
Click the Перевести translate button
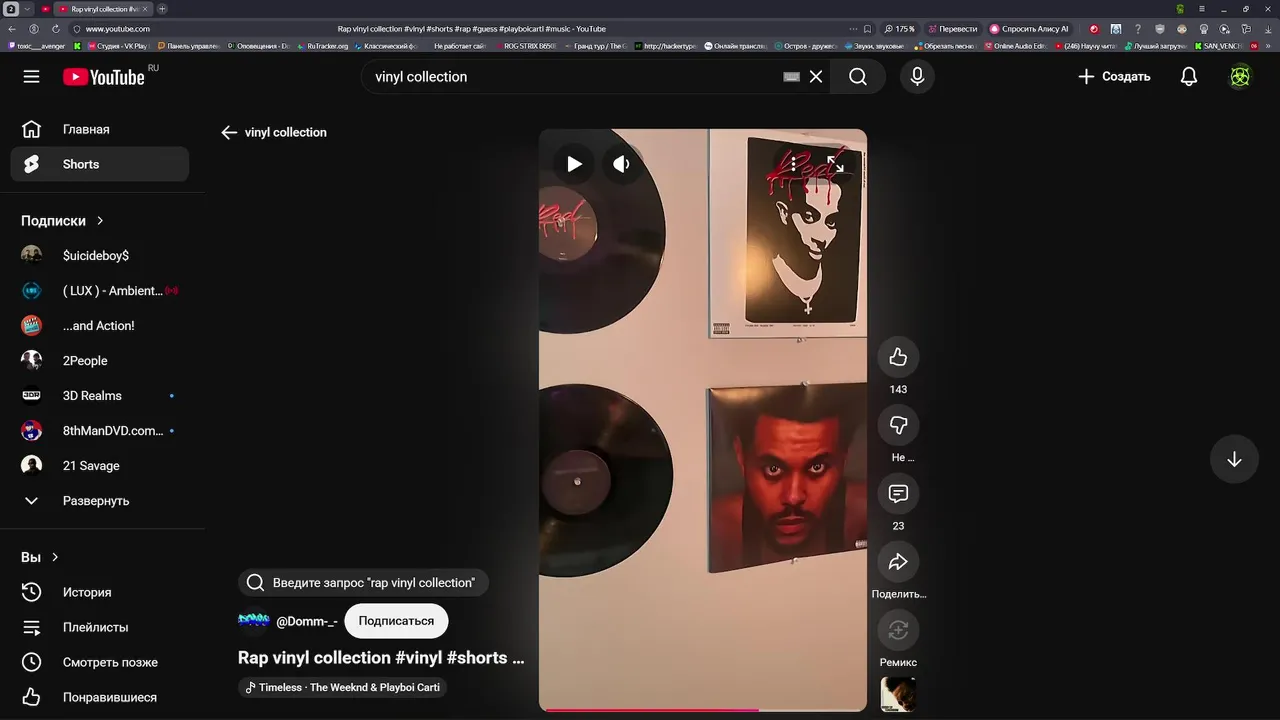pyautogui.click(x=952, y=29)
